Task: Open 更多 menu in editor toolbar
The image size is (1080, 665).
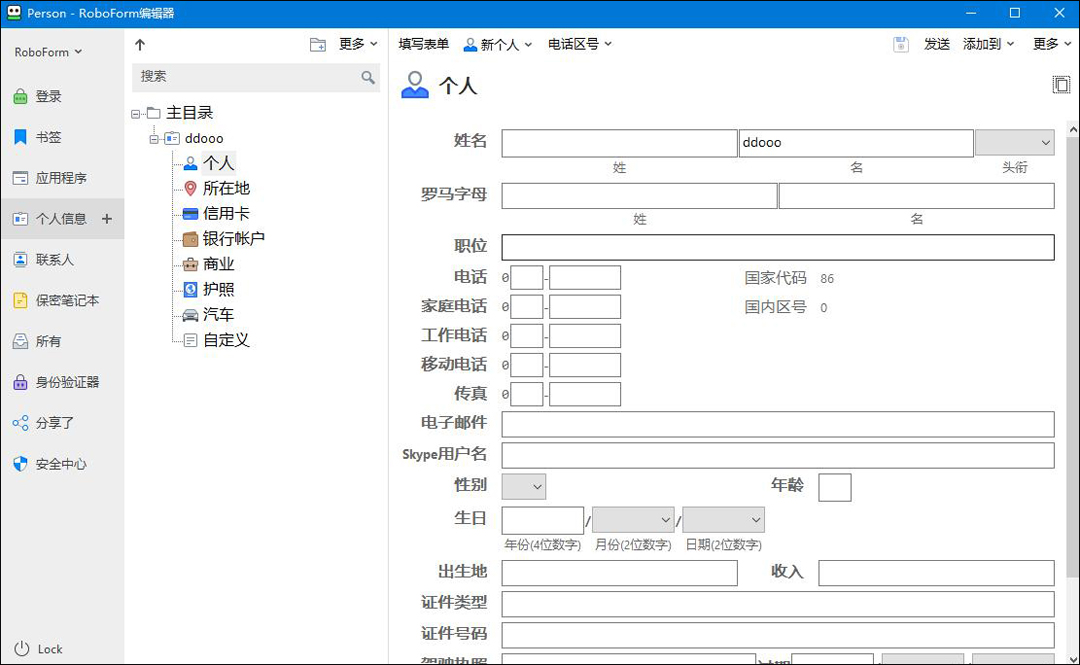Action: (x=1052, y=44)
